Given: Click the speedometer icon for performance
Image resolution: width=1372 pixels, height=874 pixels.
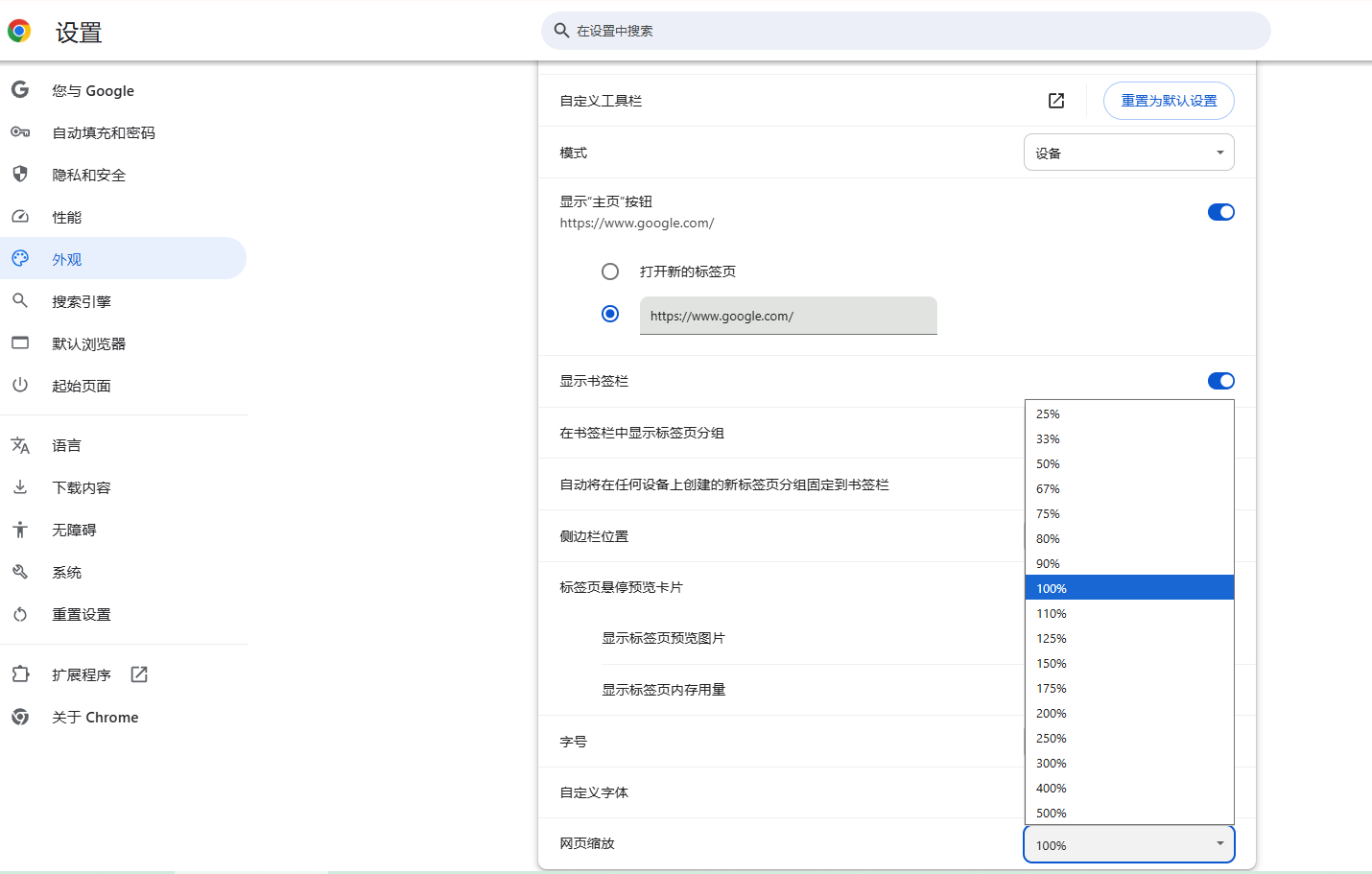Looking at the screenshot, I should point(20,217).
